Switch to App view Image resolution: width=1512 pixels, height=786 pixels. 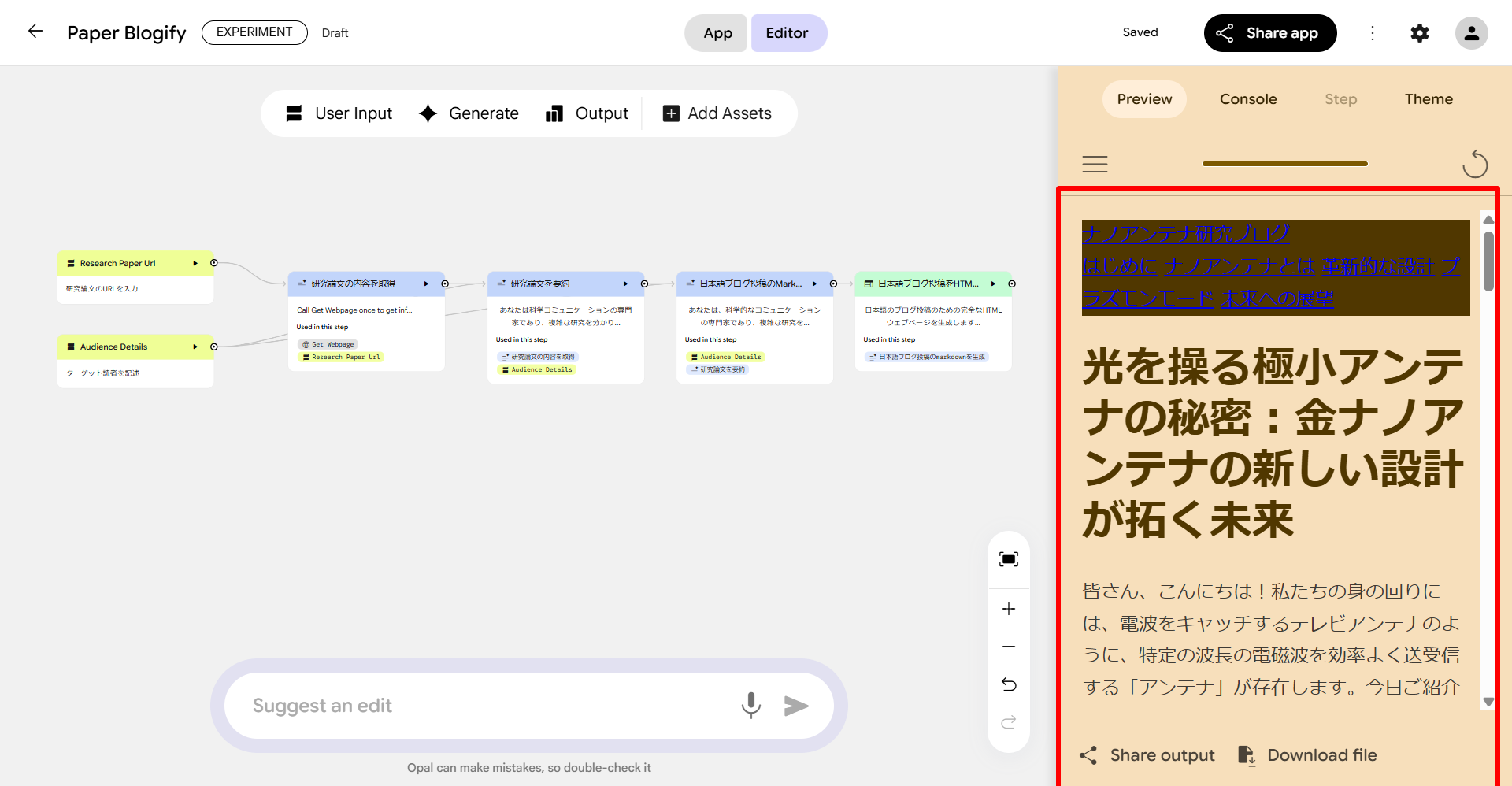coord(717,33)
